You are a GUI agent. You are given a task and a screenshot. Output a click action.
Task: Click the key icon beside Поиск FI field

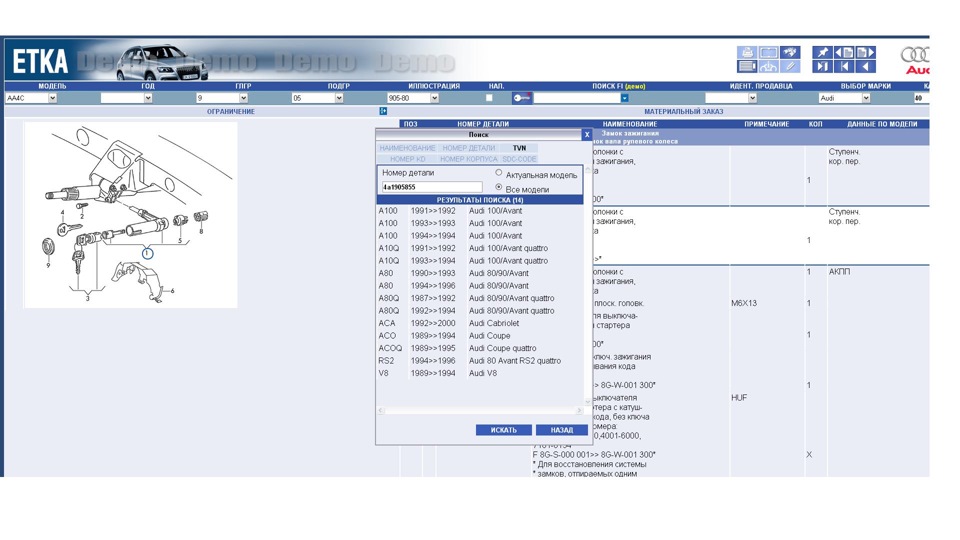point(522,98)
